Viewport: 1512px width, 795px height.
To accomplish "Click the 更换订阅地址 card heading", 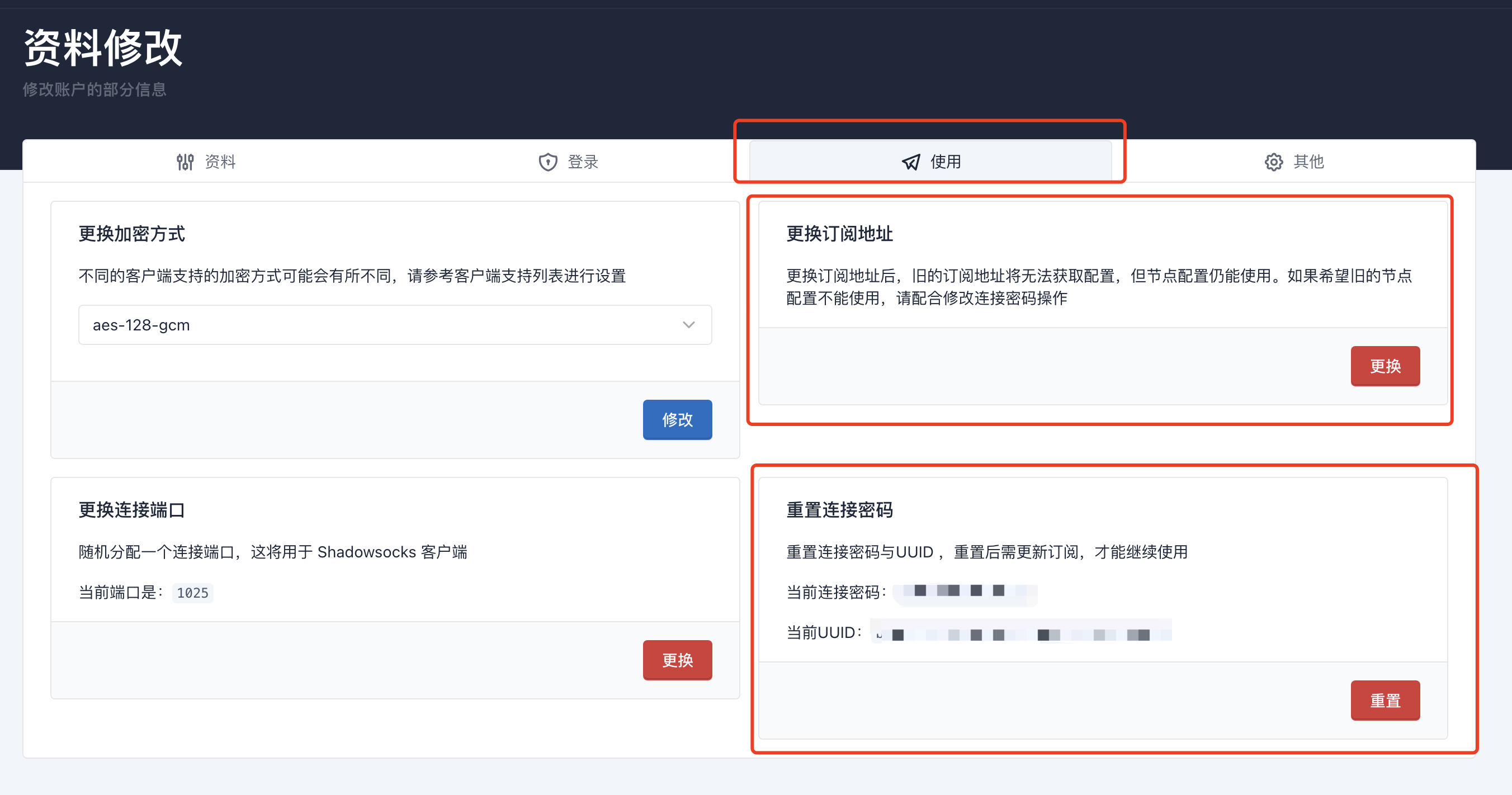I will coord(839,234).
